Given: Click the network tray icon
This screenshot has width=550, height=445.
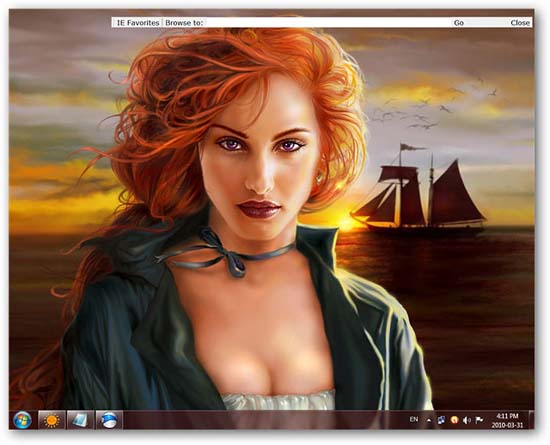Looking at the screenshot, I should pyautogui.click(x=441, y=420).
